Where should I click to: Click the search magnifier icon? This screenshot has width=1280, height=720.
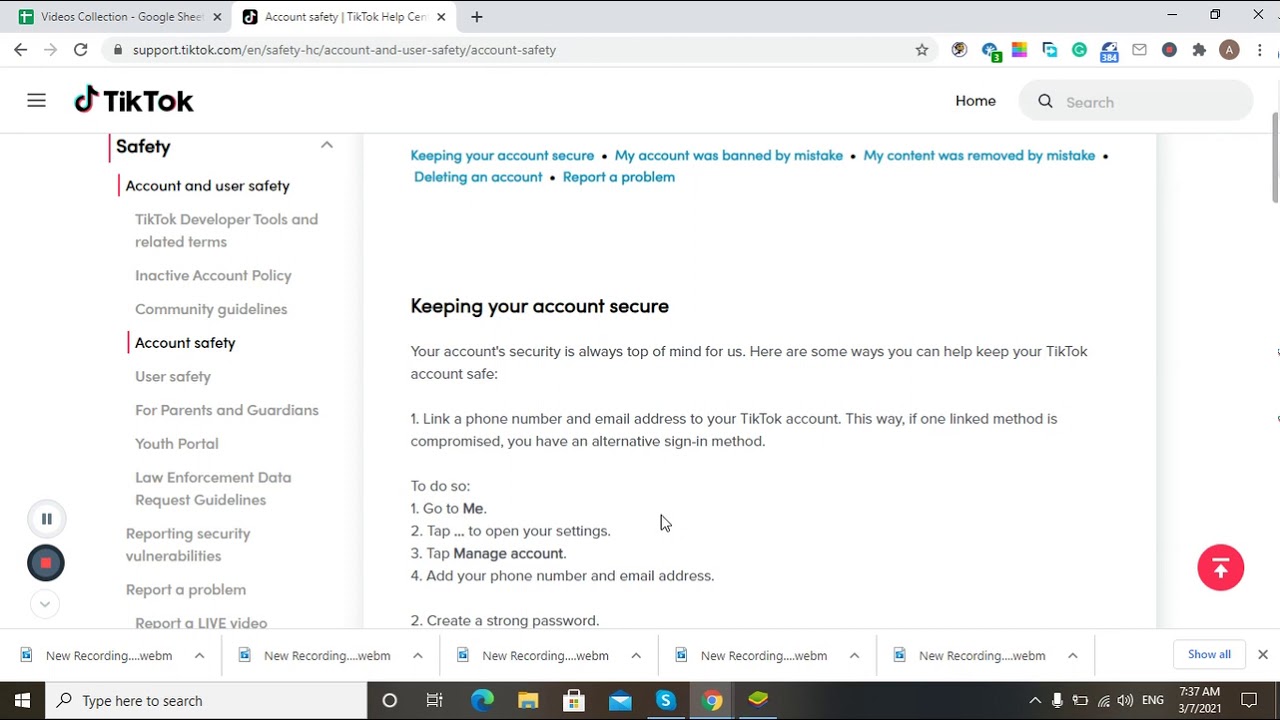pyautogui.click(x=1045, y=101)
